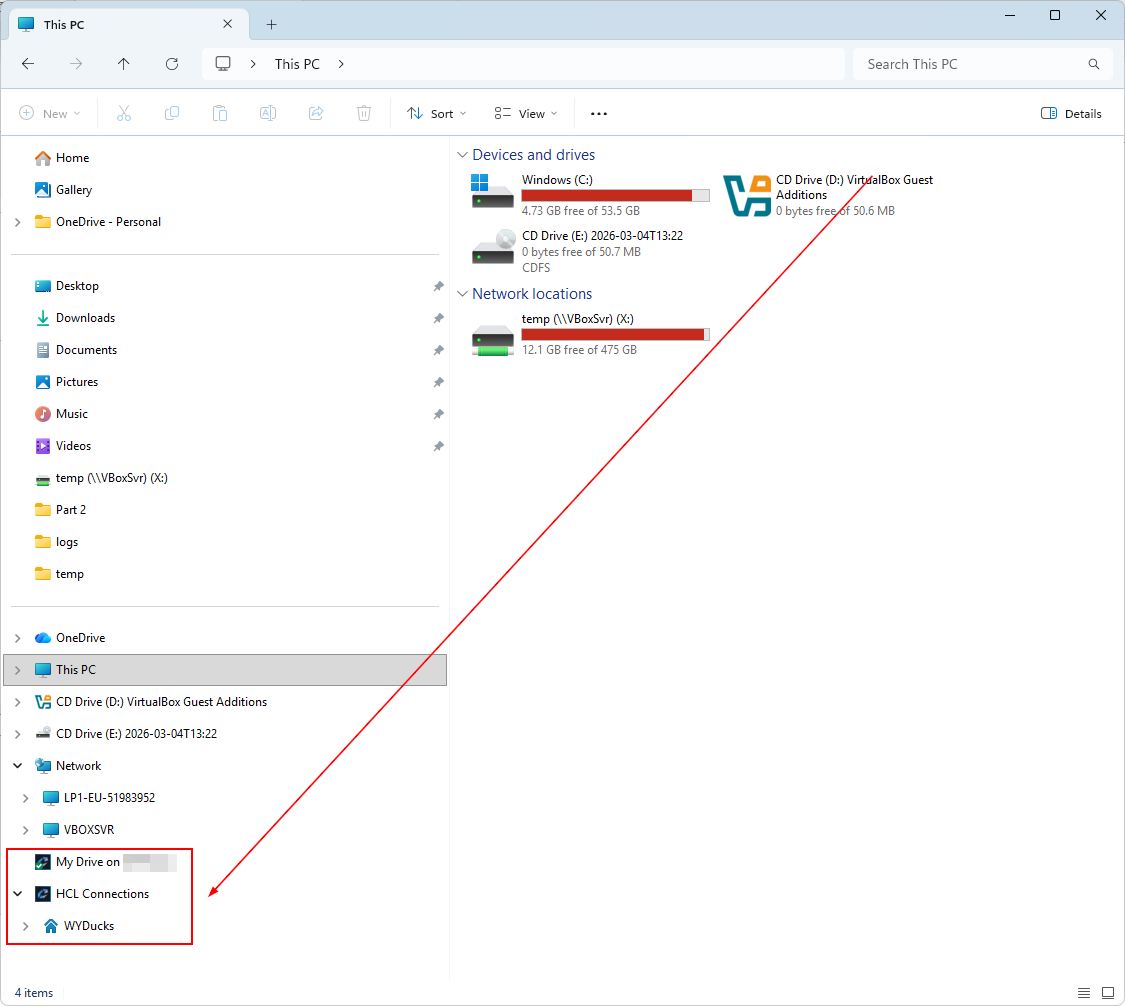Toggle the Details pane button
Screen dimensions: 1125x1006
(x=1071, y=114)
